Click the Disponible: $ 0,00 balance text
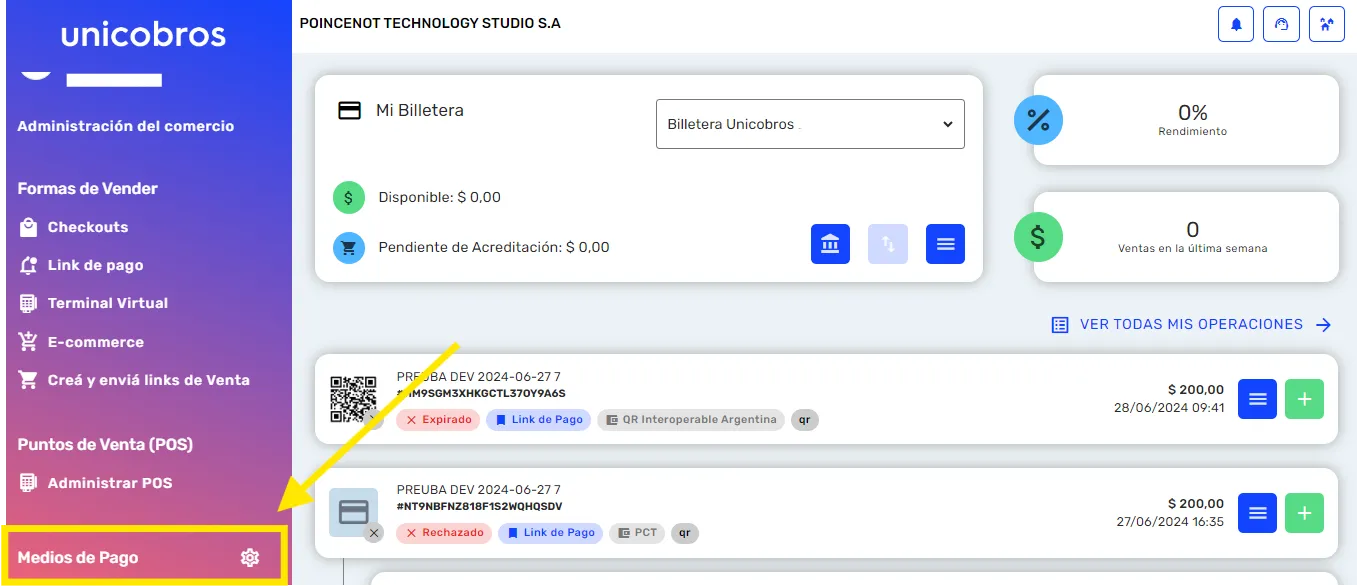This screenshot has height=586, width=1357. [x=440, y=198]
